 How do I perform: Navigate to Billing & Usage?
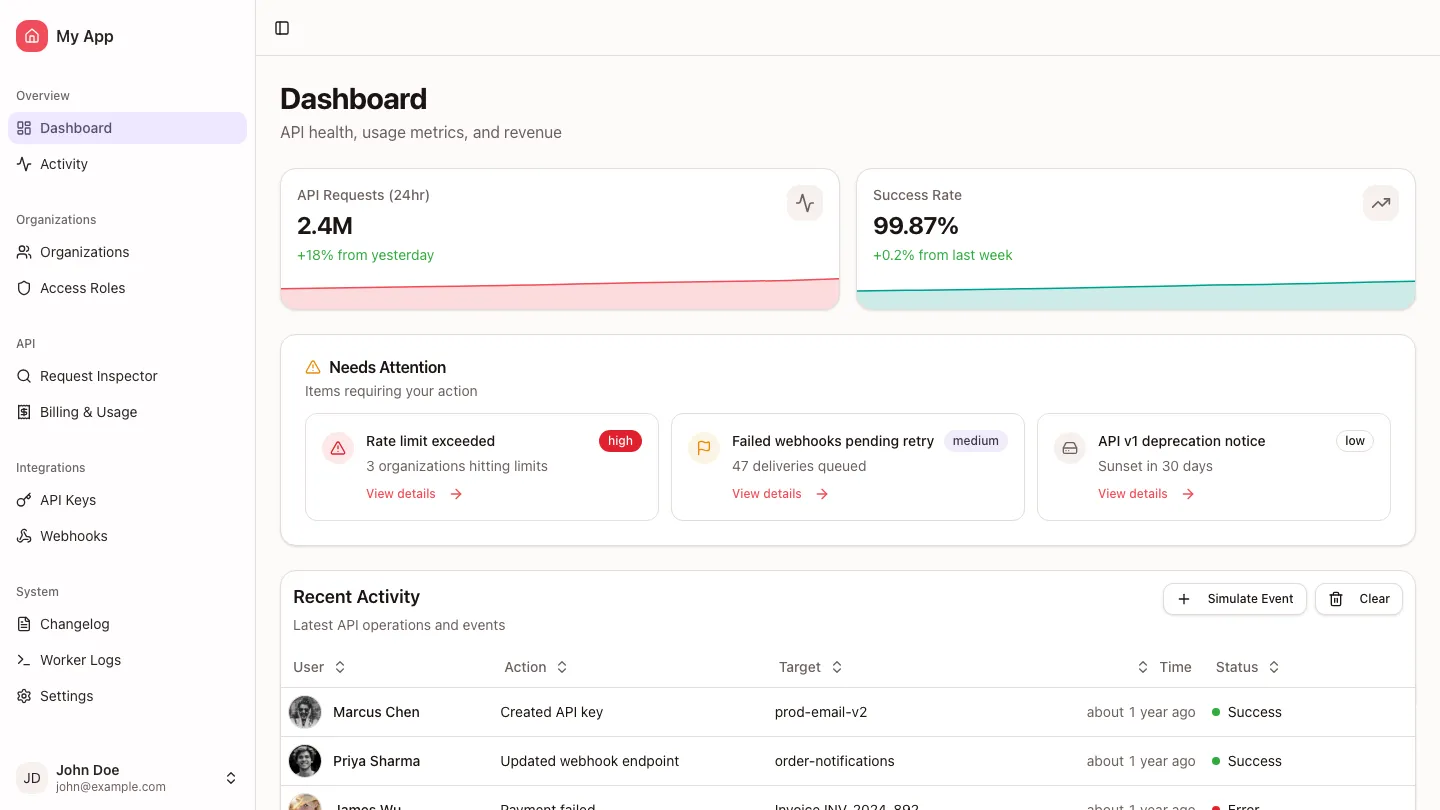(87, 412)
